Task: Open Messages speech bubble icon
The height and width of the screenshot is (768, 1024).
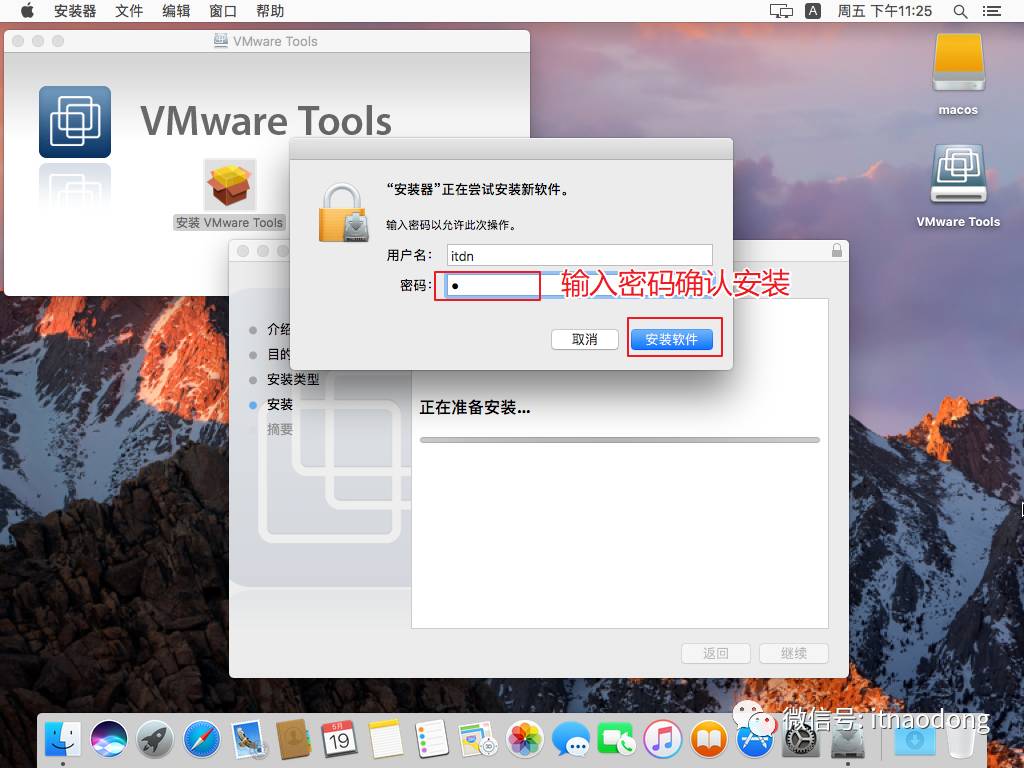Action: click(571, 739)
